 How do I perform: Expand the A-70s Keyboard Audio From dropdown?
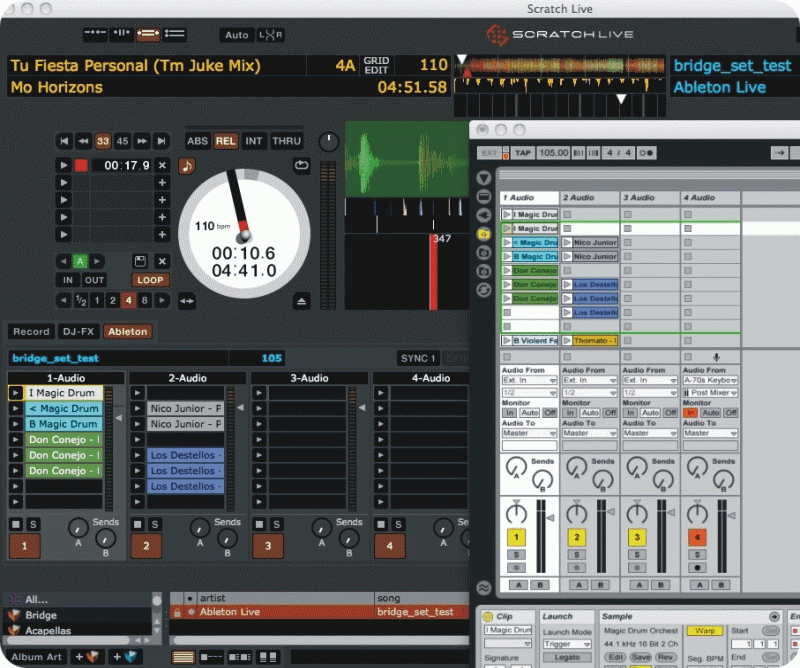(710, 381)
